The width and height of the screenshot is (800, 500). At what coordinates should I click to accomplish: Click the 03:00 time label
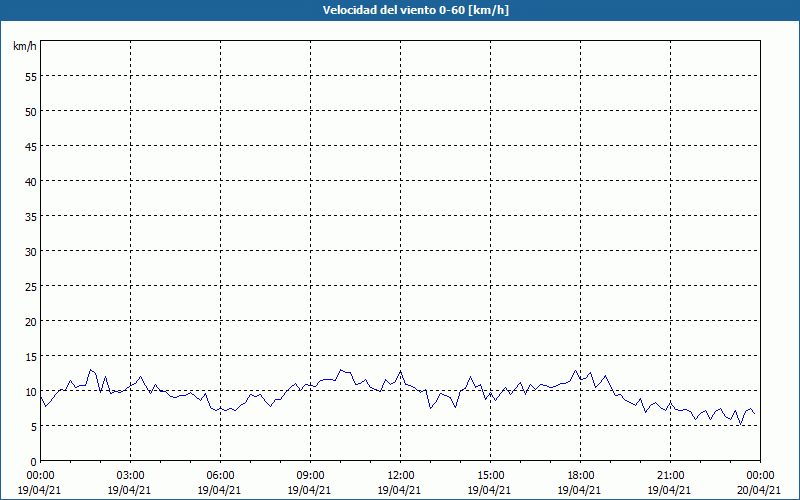tap(130, 476)
